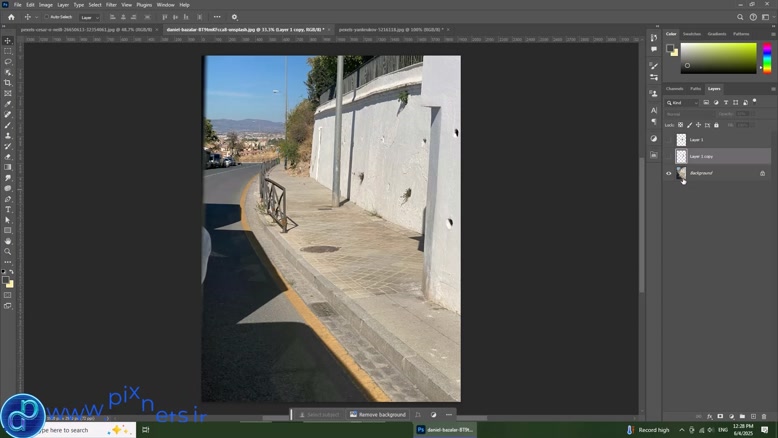
Task: Enable the Auto-Select checkbox
Action: pos(48,17)
